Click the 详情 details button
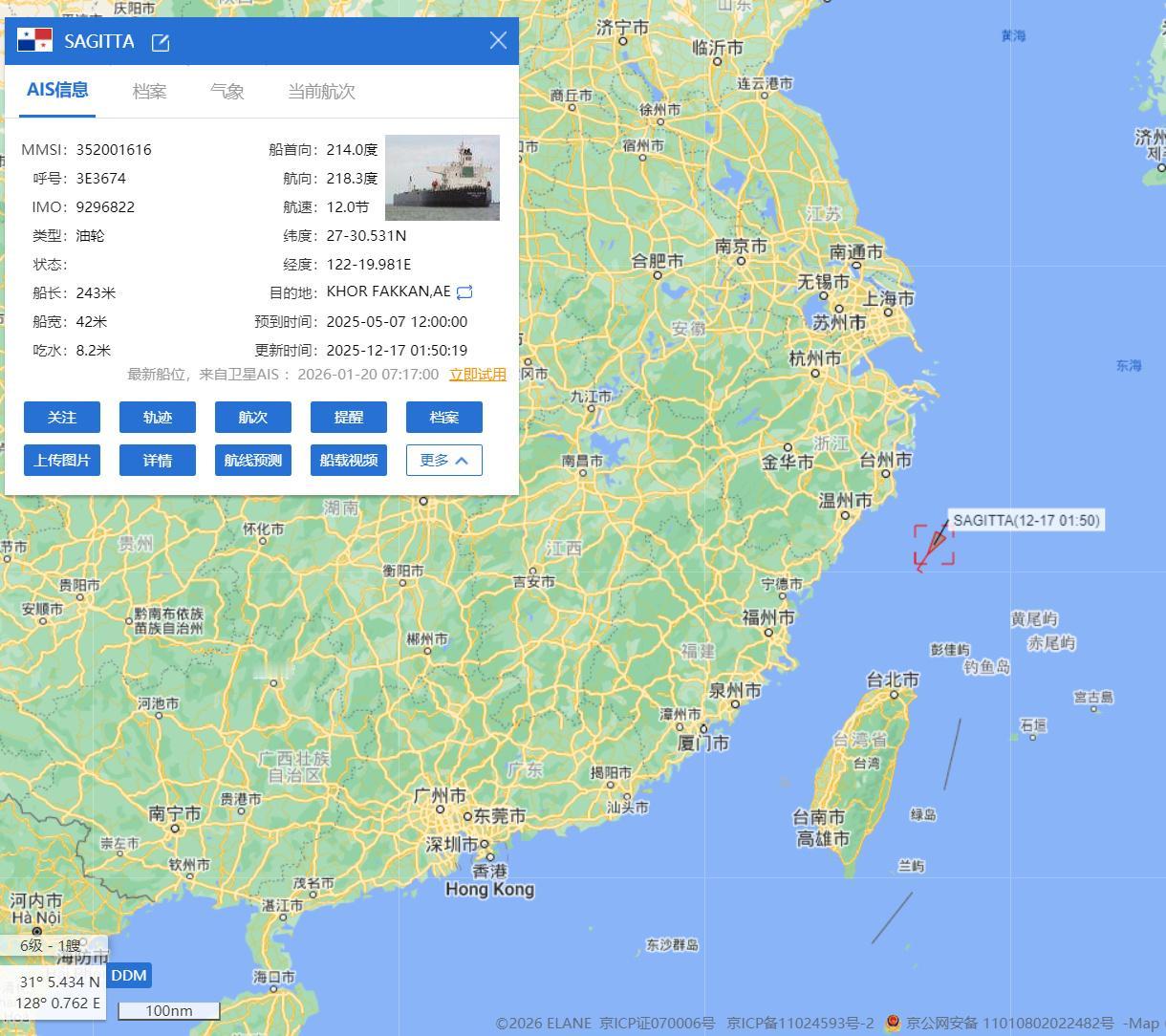Viewport: 1166px width, 1036px height. pyautogui.click(x=158, y=460)
